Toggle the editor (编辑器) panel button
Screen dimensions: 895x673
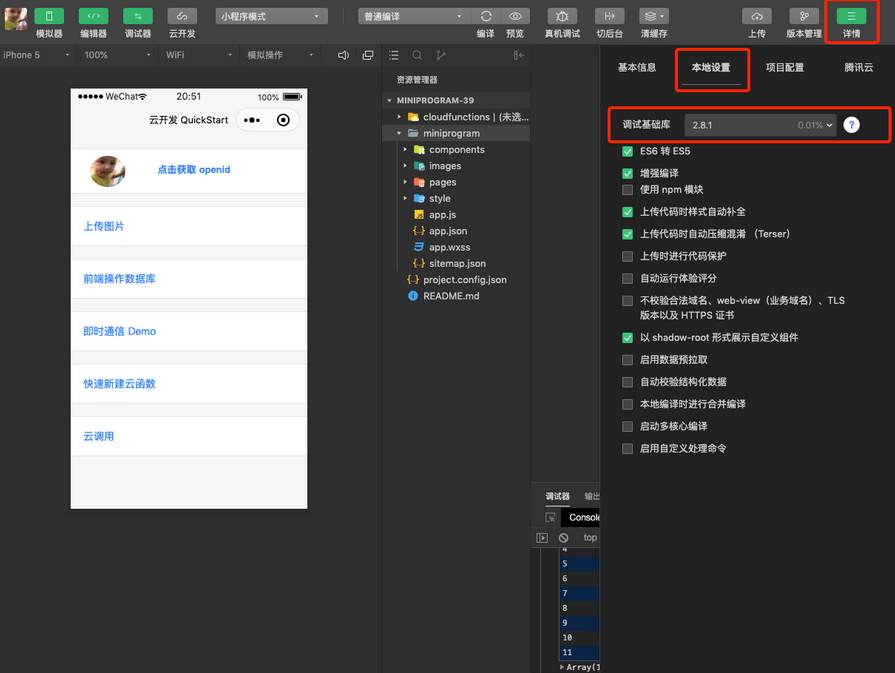(94, 17)
